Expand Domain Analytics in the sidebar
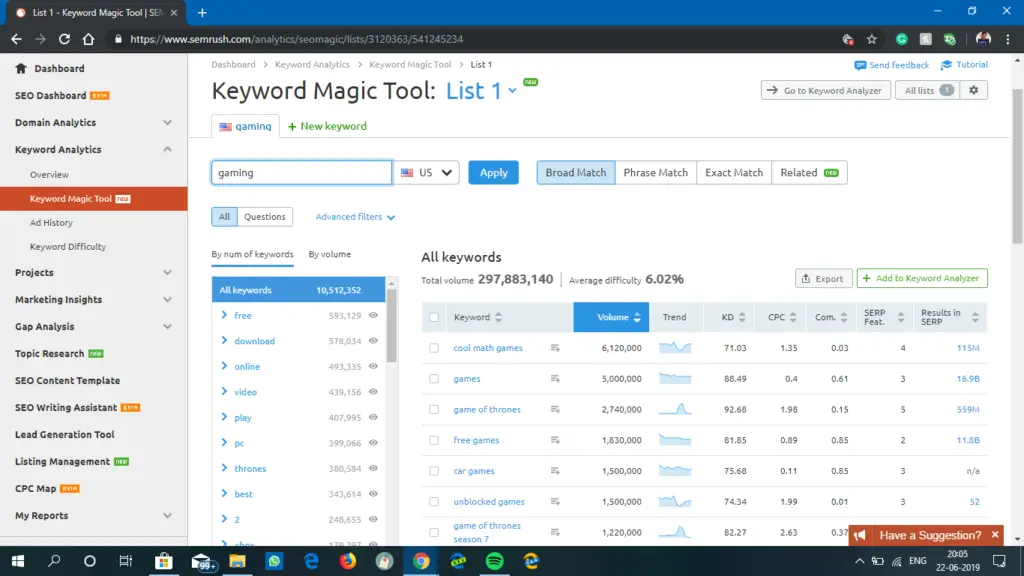This screenshot has width=1024, height=576. [x=167, y=123]
